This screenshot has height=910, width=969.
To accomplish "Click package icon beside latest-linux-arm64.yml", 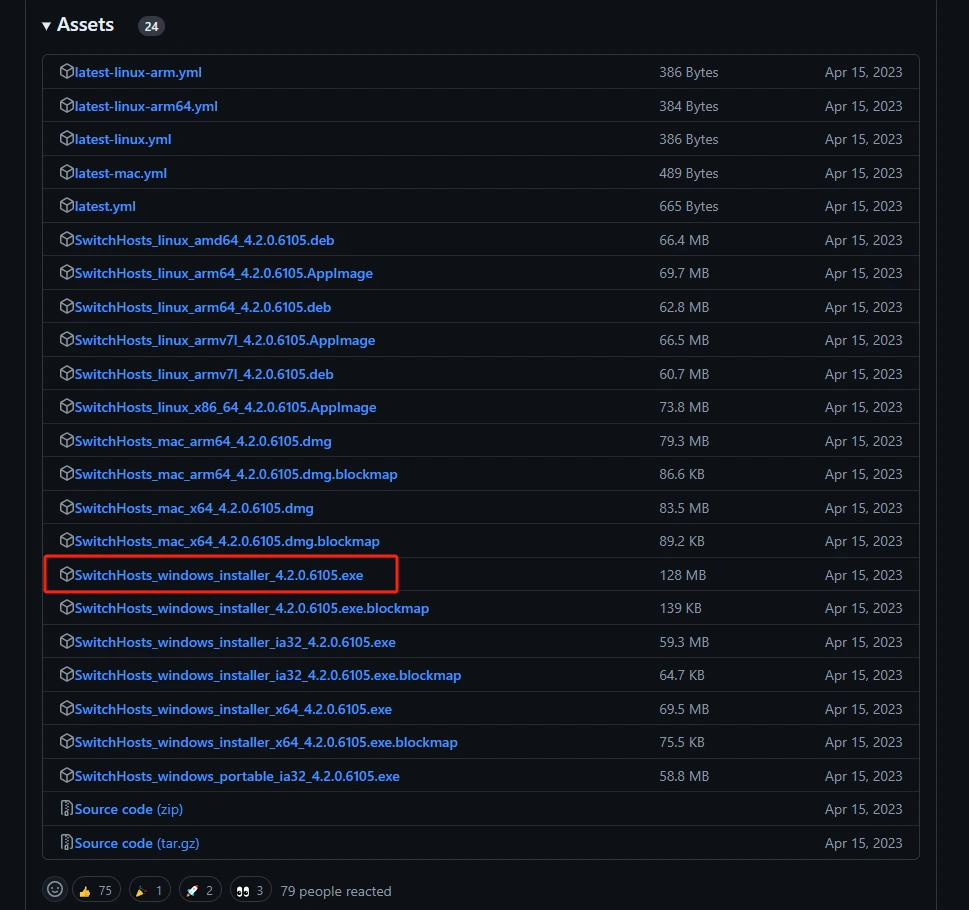I will (x=67, y=106).
